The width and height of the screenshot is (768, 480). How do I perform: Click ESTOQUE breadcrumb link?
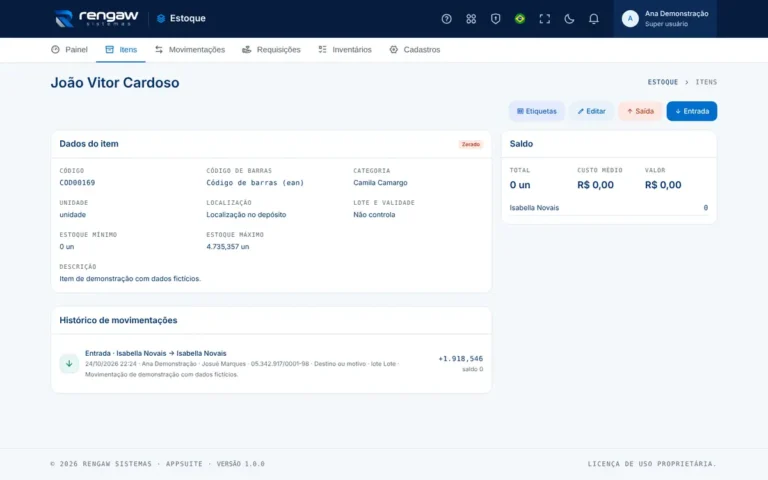663,82
